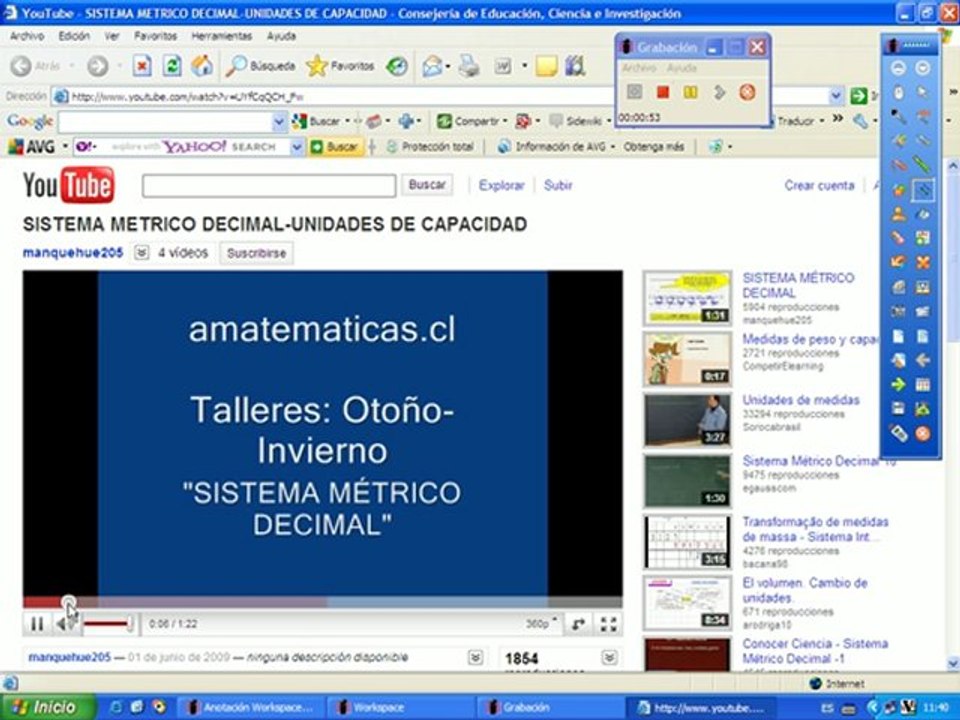
Task: Seek on the video progress bar
Action: pos(323,602)
